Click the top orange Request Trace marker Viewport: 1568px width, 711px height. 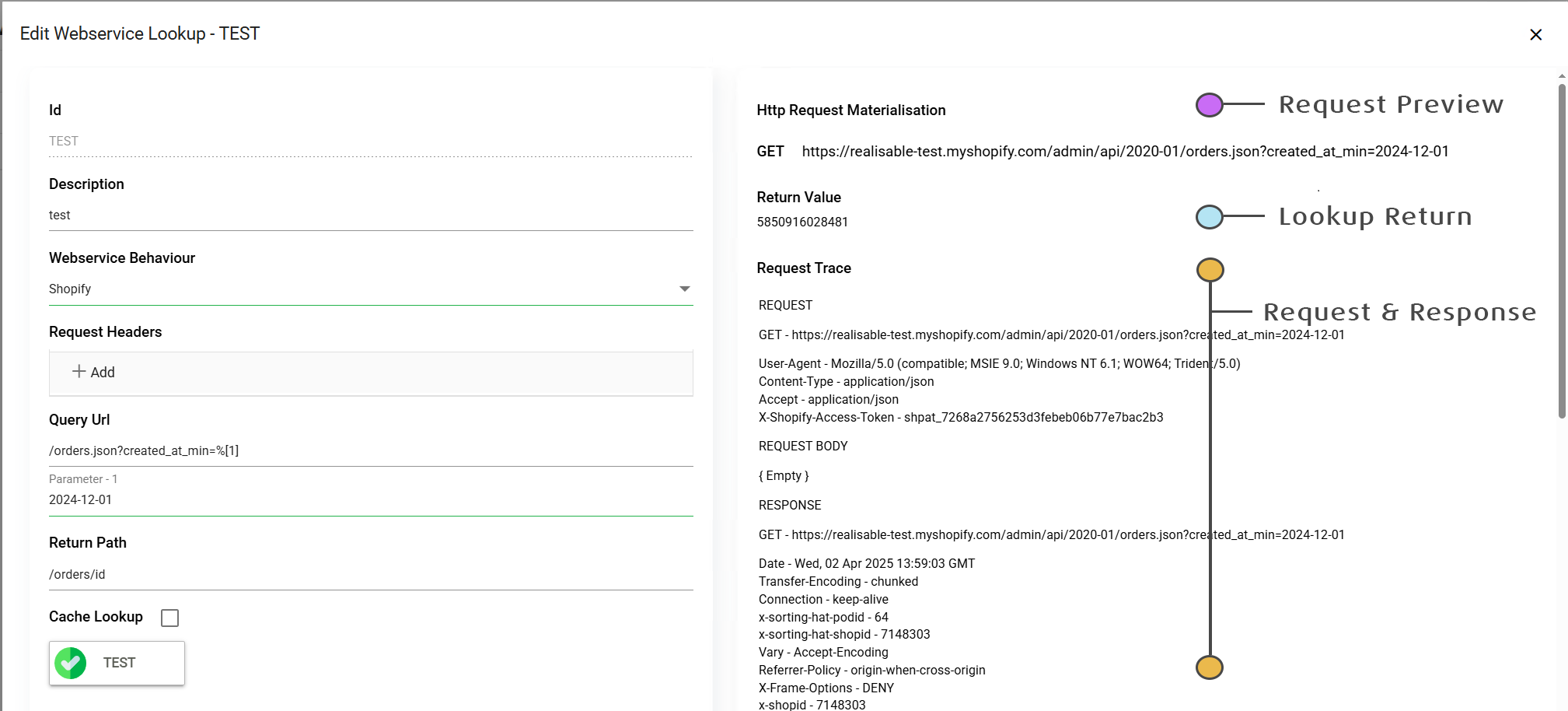(1210, 270)
